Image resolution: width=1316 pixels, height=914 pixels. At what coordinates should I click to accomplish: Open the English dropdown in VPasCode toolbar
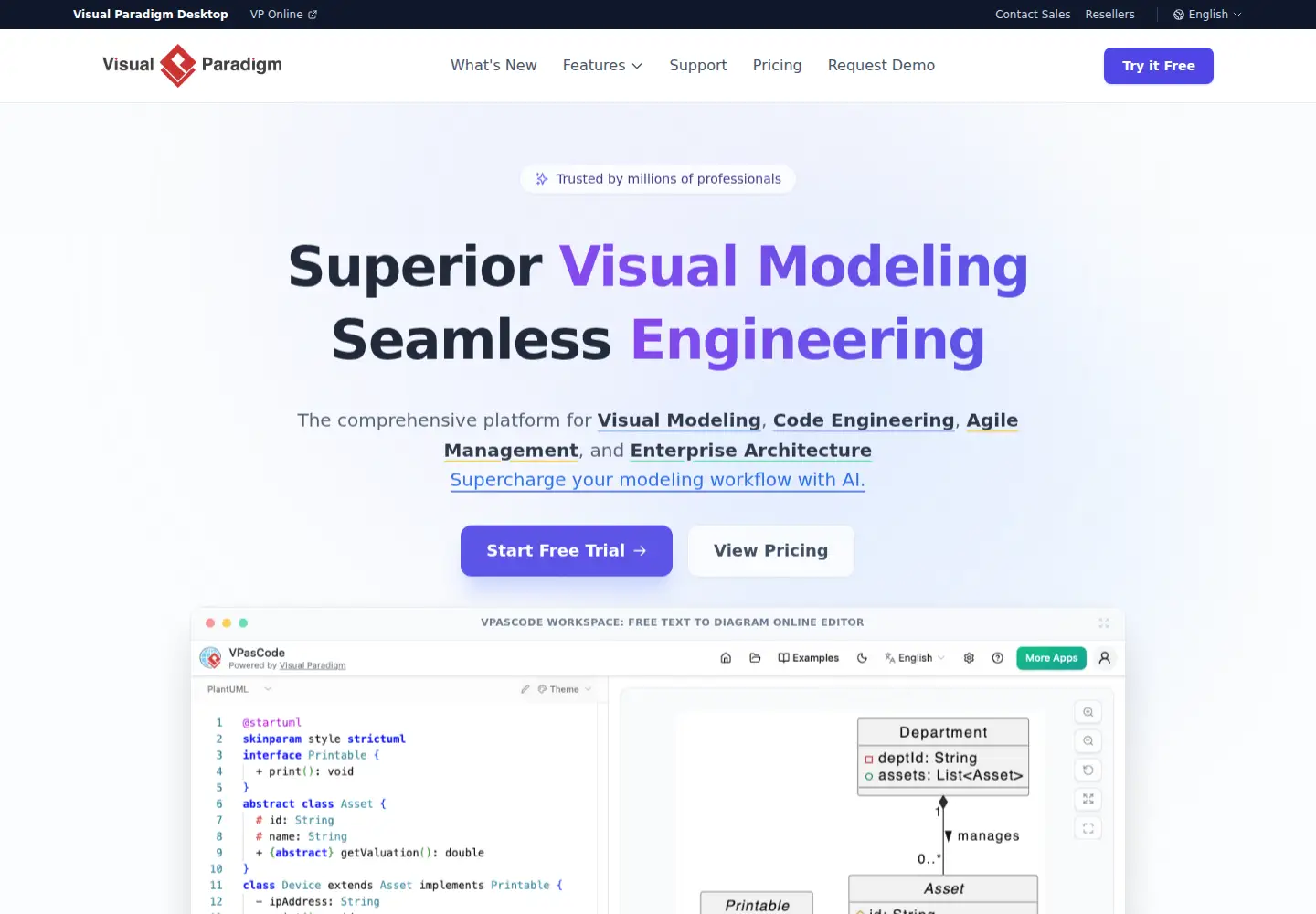(915, 658)
